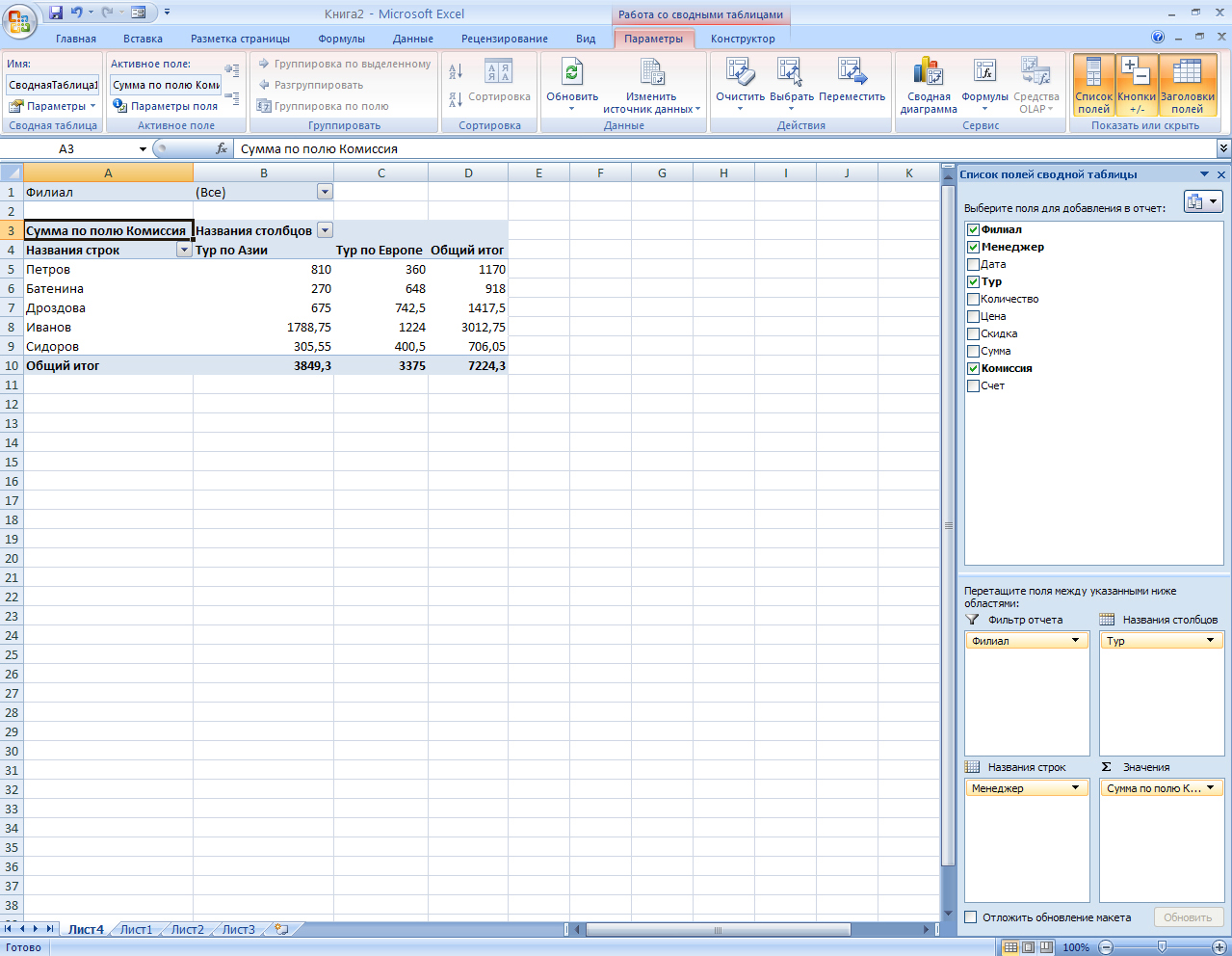The height and width of the screenshot is (956, 1232).
Task: Click Группировка по полю
Action: coord(323,106)
